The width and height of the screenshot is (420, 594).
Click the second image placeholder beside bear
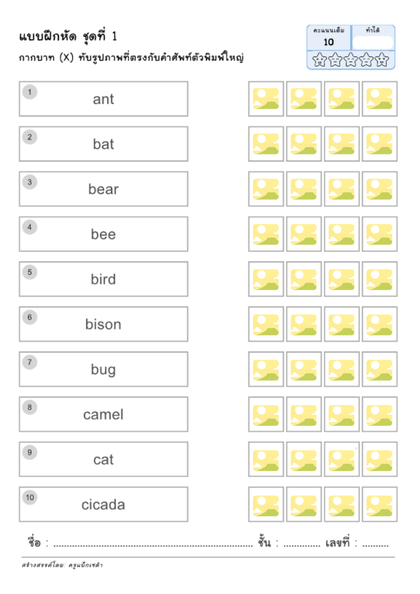pyautogui.click(x=304, y=189)
